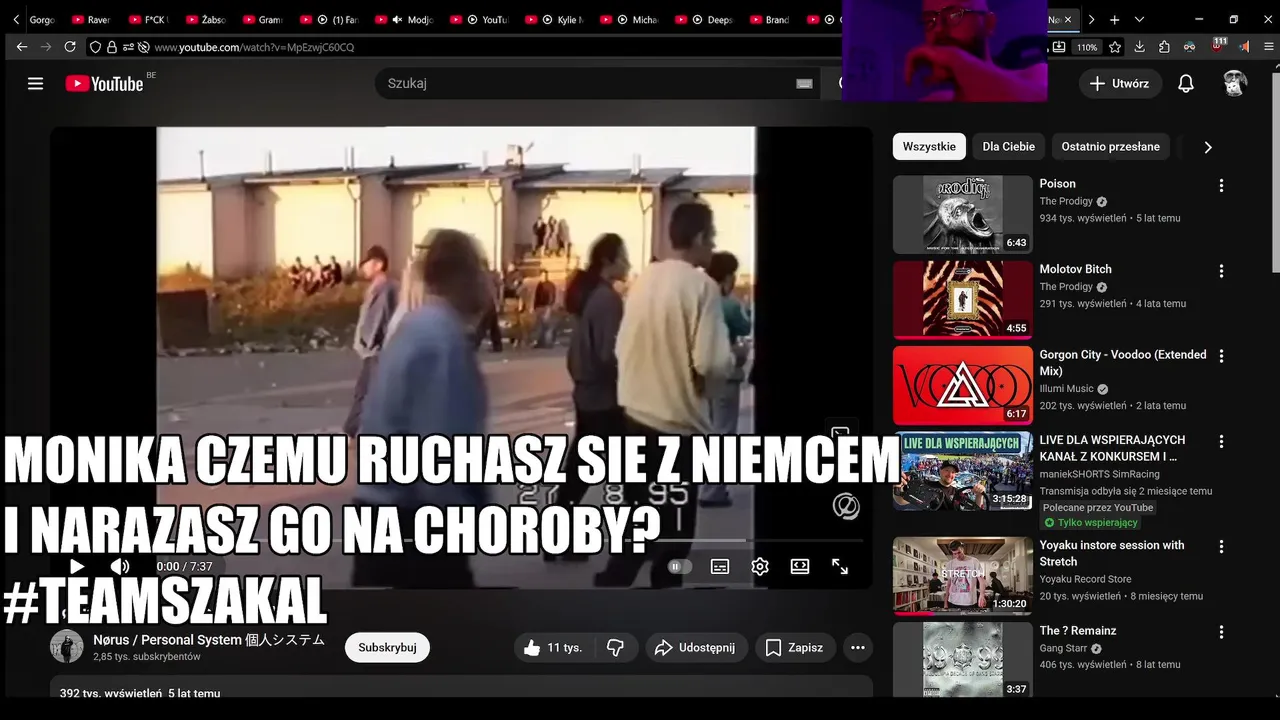The height and width of the screenshot is (720, 1280).
Task: Open player settings gear
Action: click(760, 567)
